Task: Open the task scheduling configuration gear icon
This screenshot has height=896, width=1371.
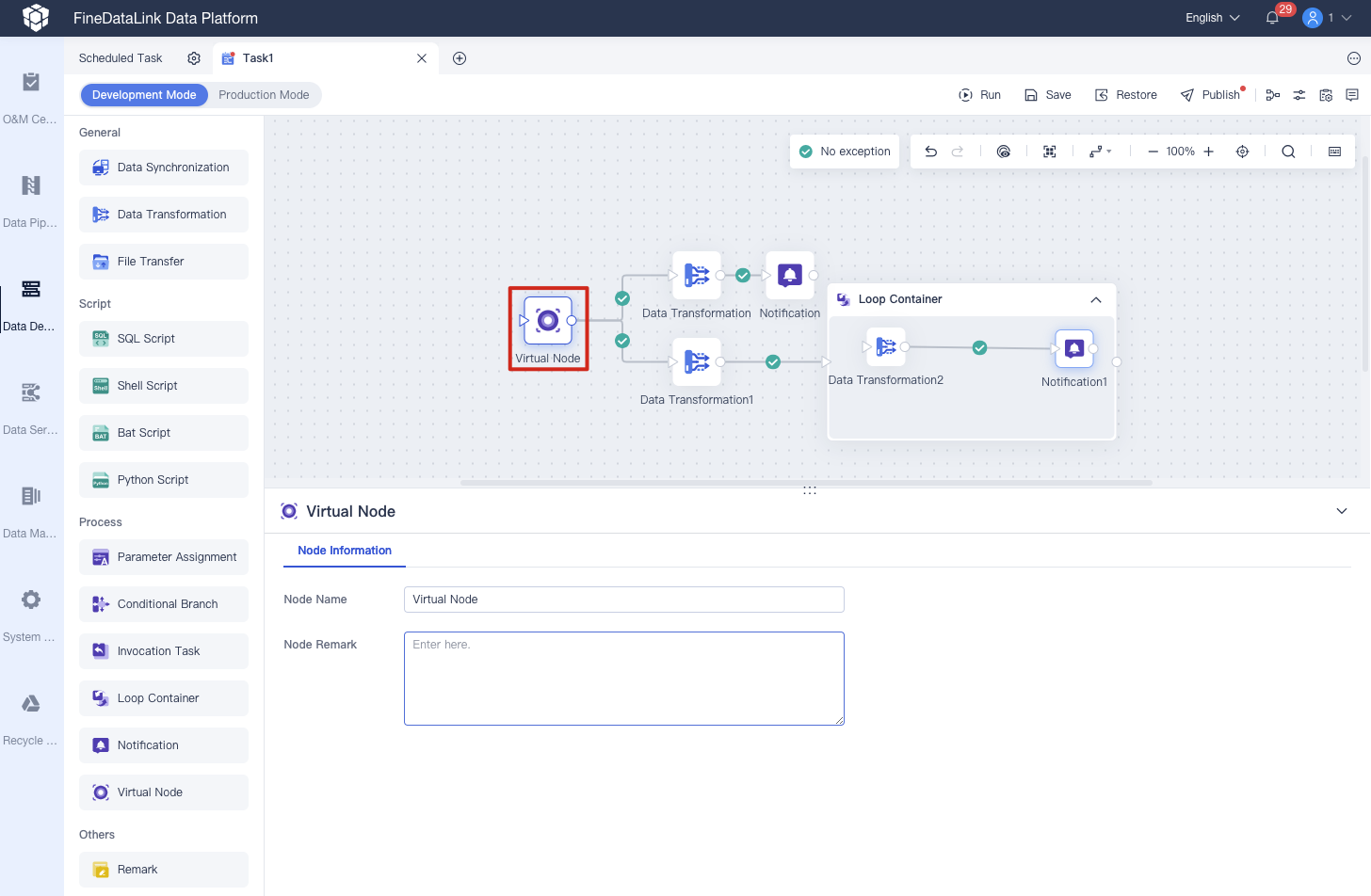Action: 194,57
